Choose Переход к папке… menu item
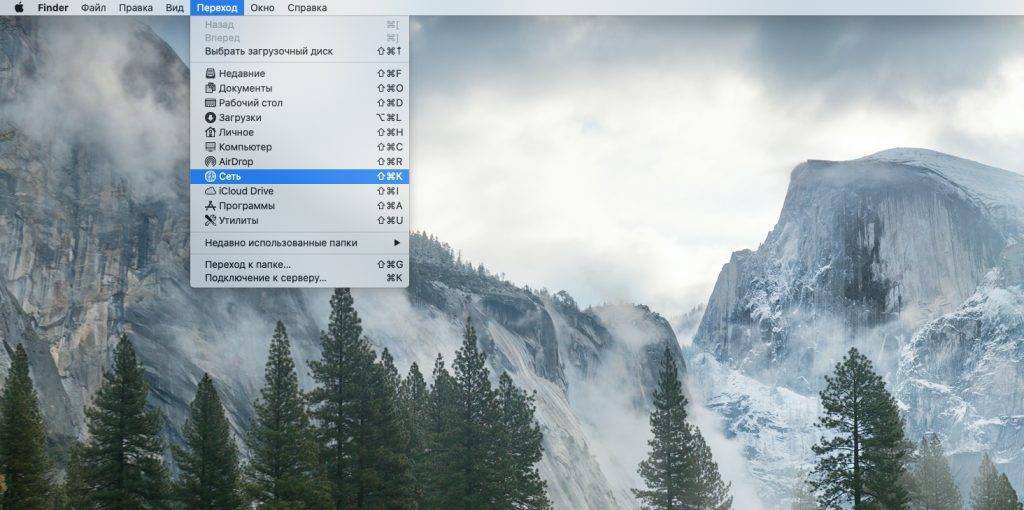This screenshot has height=510, width=1024. (x=248, y=264)
